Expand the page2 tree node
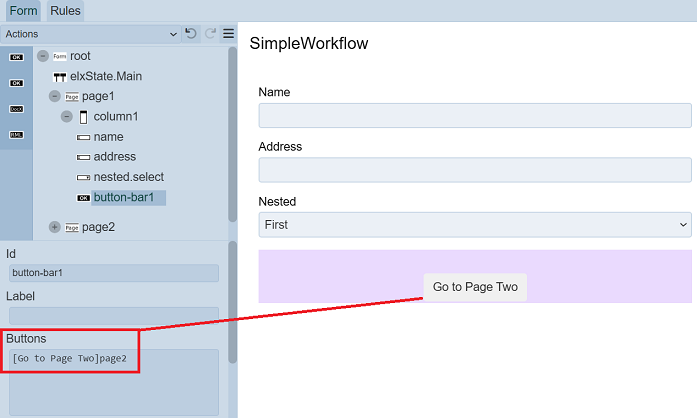Image resolution: width=697 pixels, height=418 pixels. 55,227
